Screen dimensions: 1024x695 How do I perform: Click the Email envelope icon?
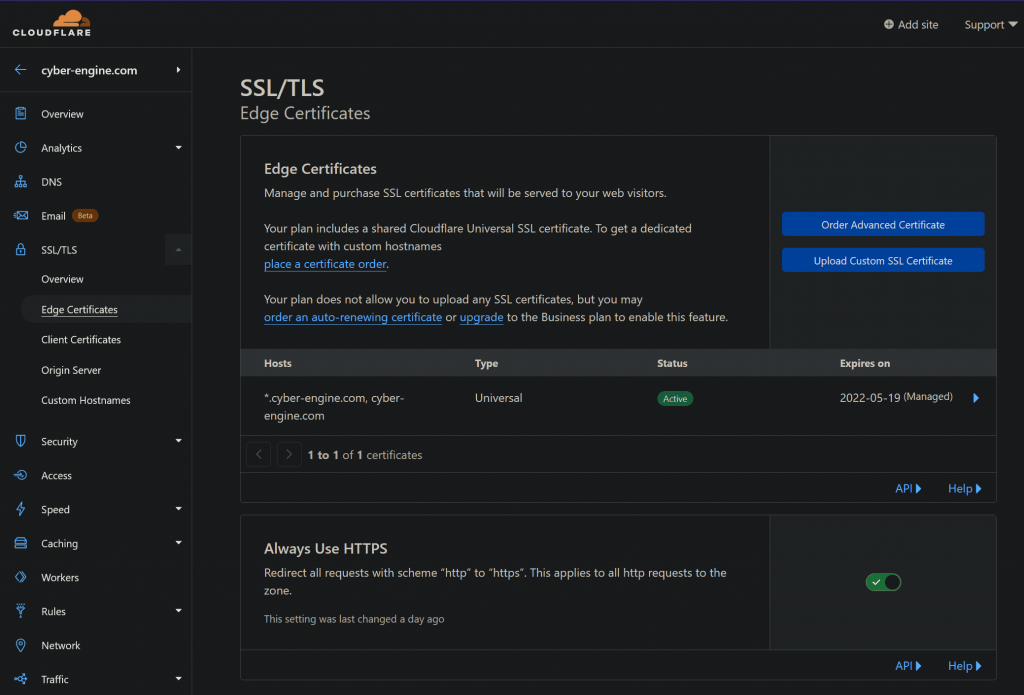(20, 216)
